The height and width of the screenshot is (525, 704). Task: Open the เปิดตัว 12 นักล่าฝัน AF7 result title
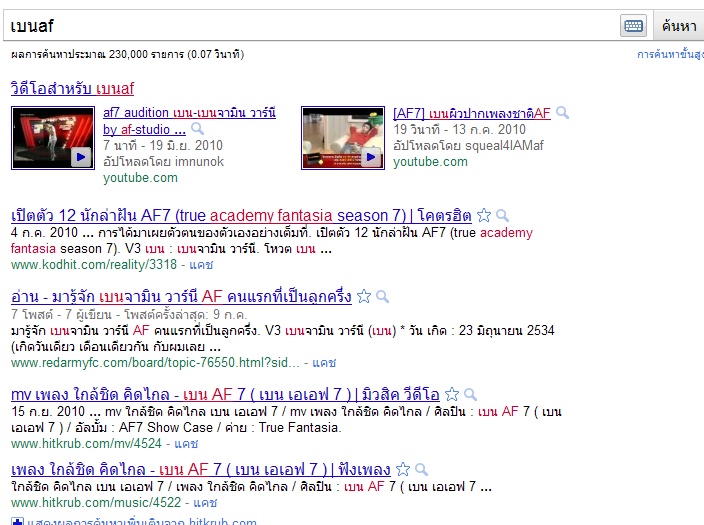241,216
